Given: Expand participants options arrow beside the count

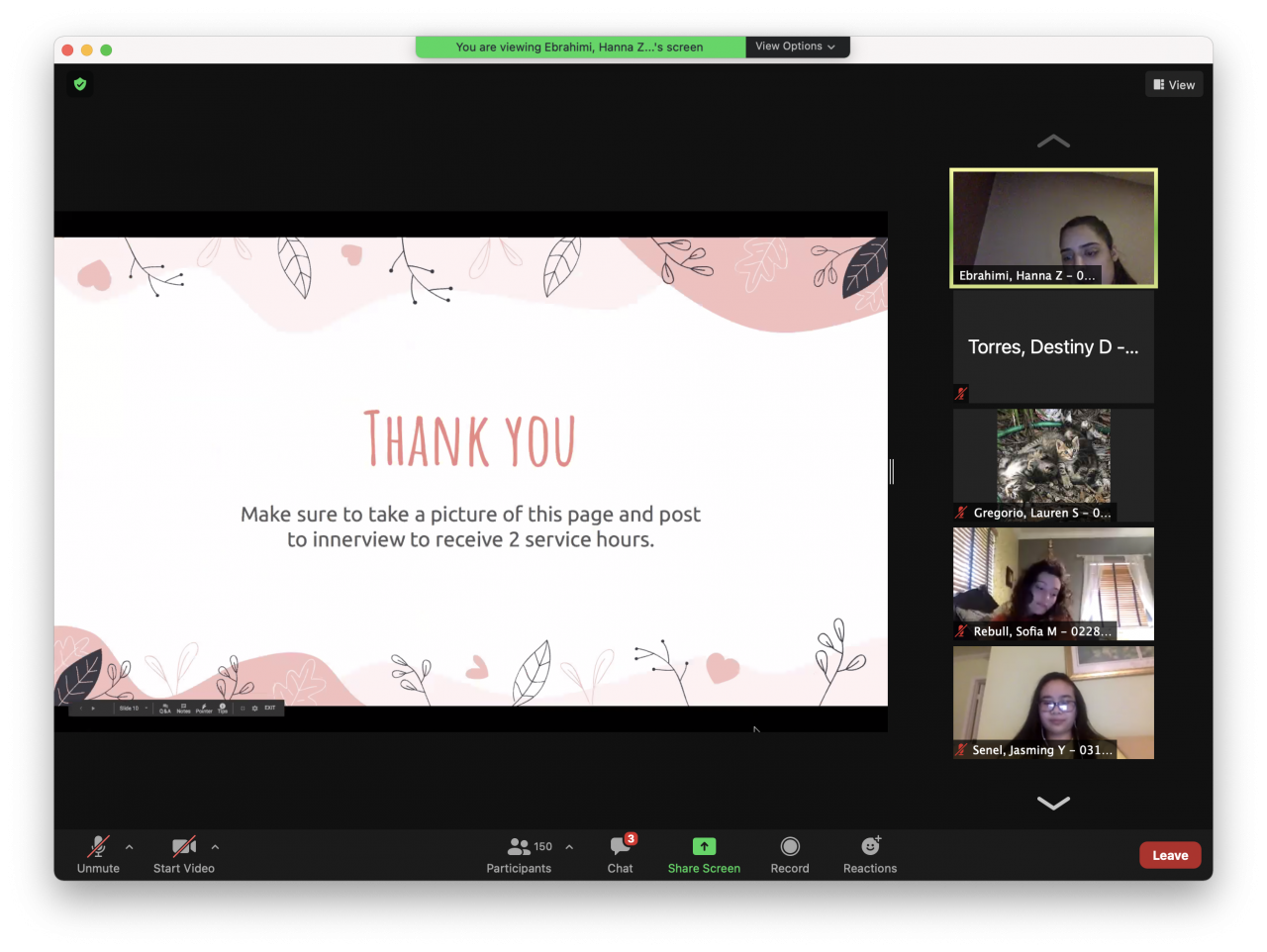Looking at the screenshot, I should click(x=569, y=847).
